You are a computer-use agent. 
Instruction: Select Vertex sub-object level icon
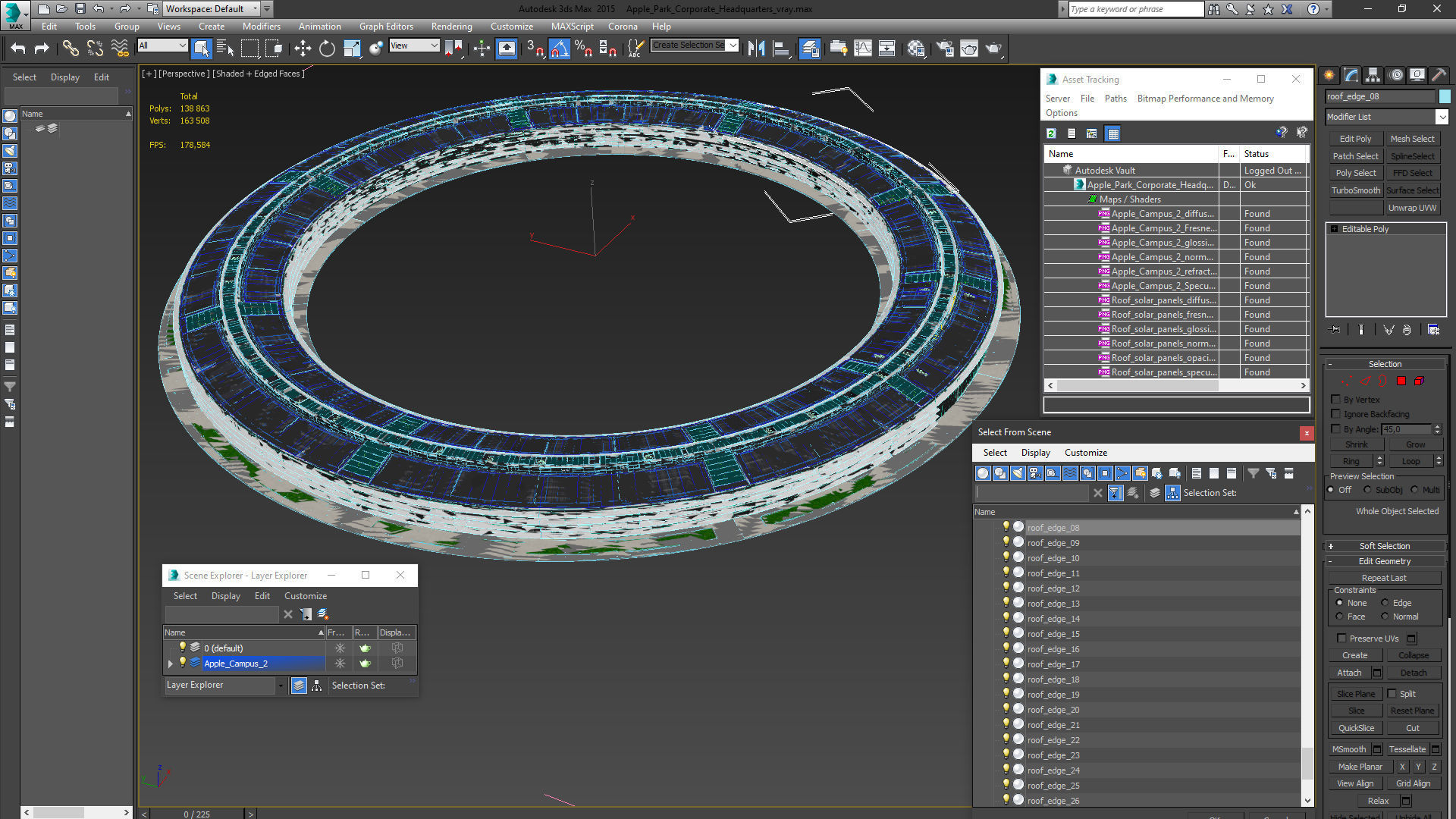click(1347, 381)
